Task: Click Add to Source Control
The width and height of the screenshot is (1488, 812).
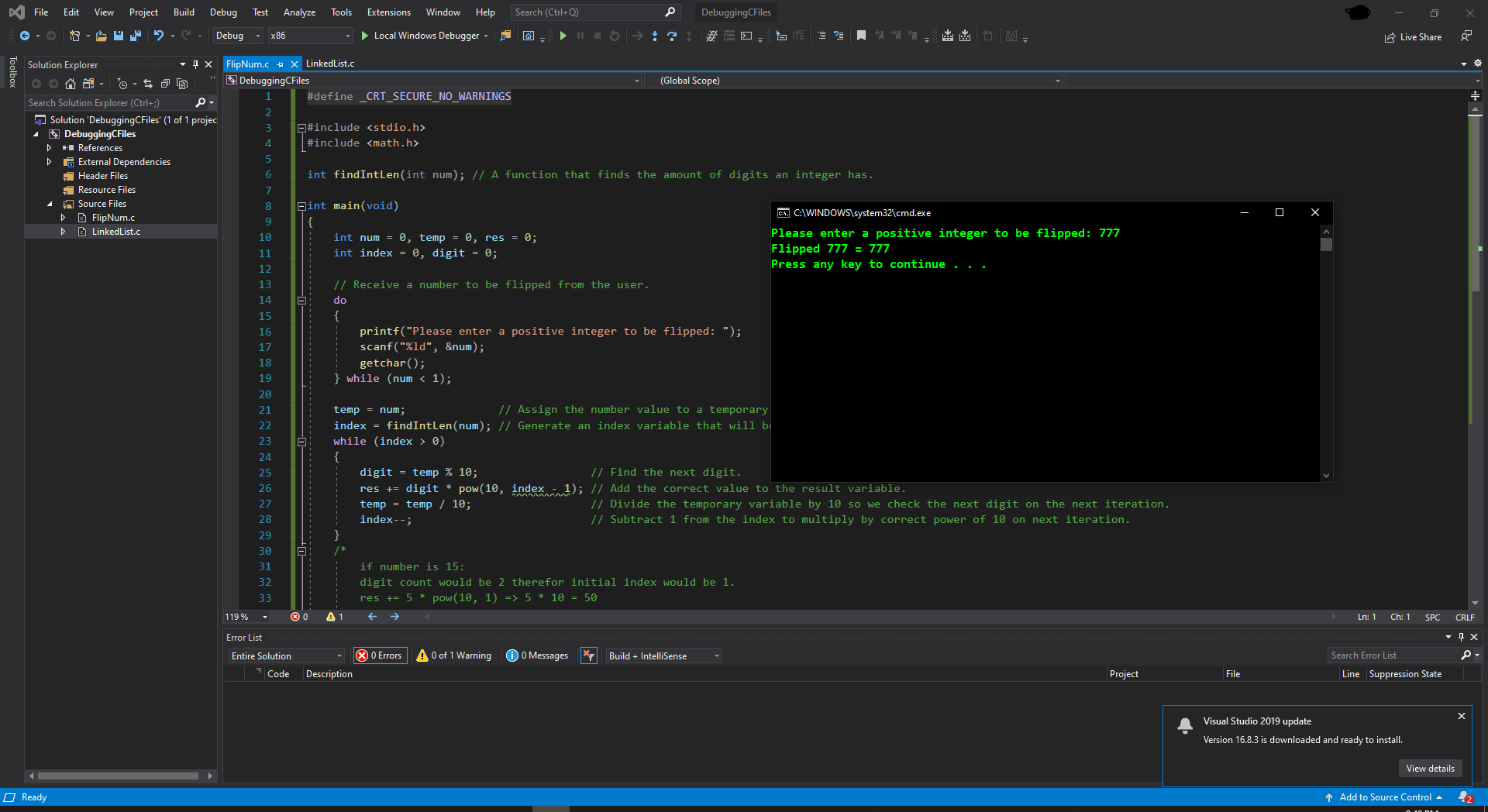Action: [1385, 797]
